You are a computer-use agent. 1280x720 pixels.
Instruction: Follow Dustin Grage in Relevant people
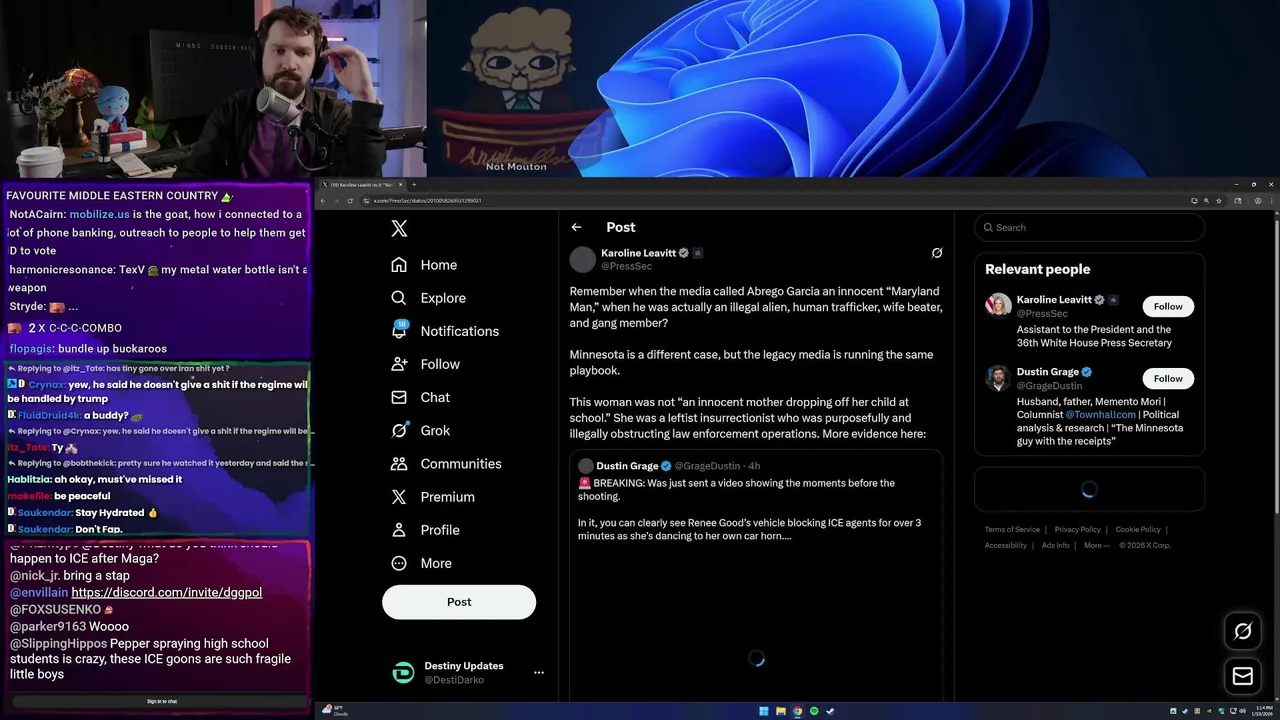click(1168, 379)
